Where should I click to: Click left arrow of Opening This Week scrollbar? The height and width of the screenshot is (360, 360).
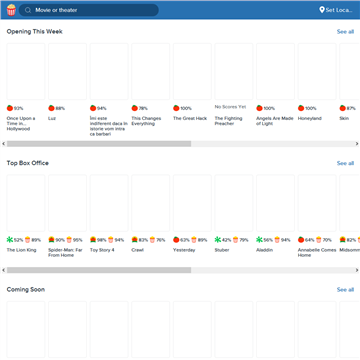click(x=3, y=144)
